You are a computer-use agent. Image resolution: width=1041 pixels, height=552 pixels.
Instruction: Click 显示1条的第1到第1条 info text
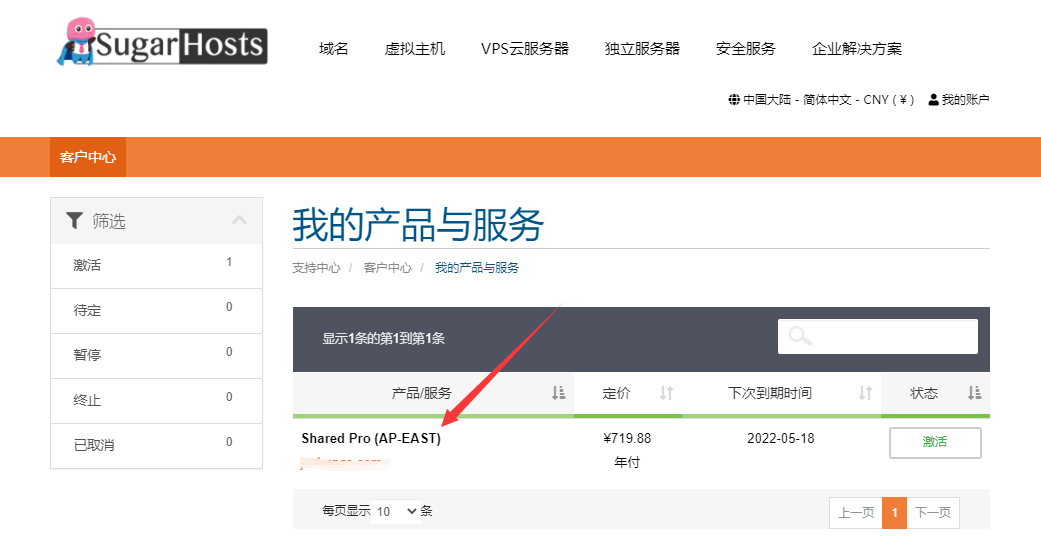pos(384,339)
